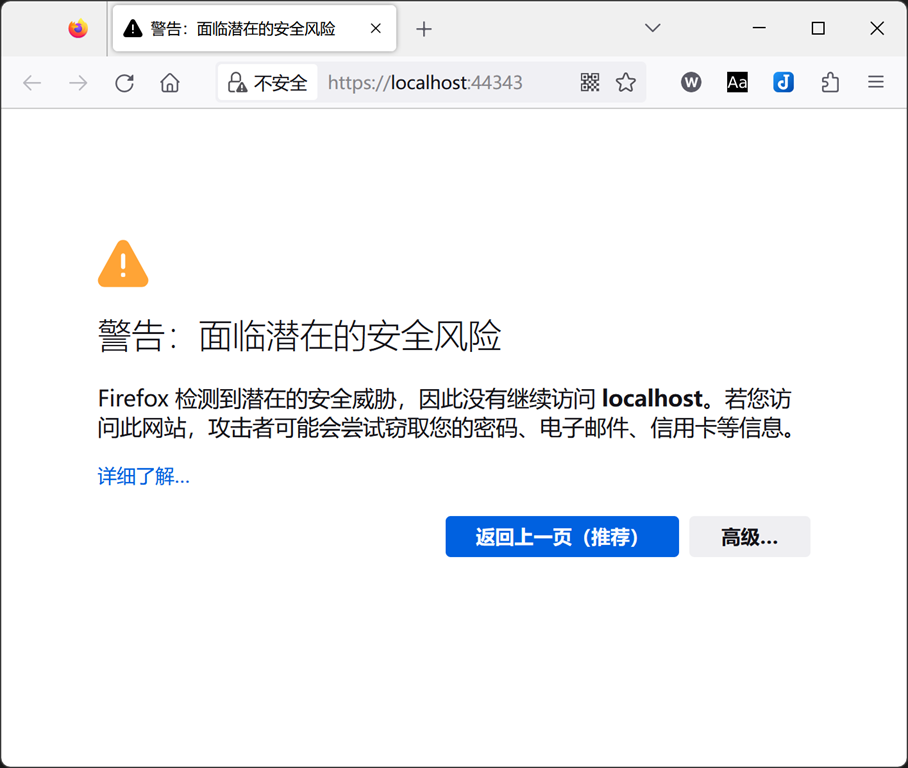
Task: Click the 警告：面临潜在的安全风险 heading
Action: [299, 335]
